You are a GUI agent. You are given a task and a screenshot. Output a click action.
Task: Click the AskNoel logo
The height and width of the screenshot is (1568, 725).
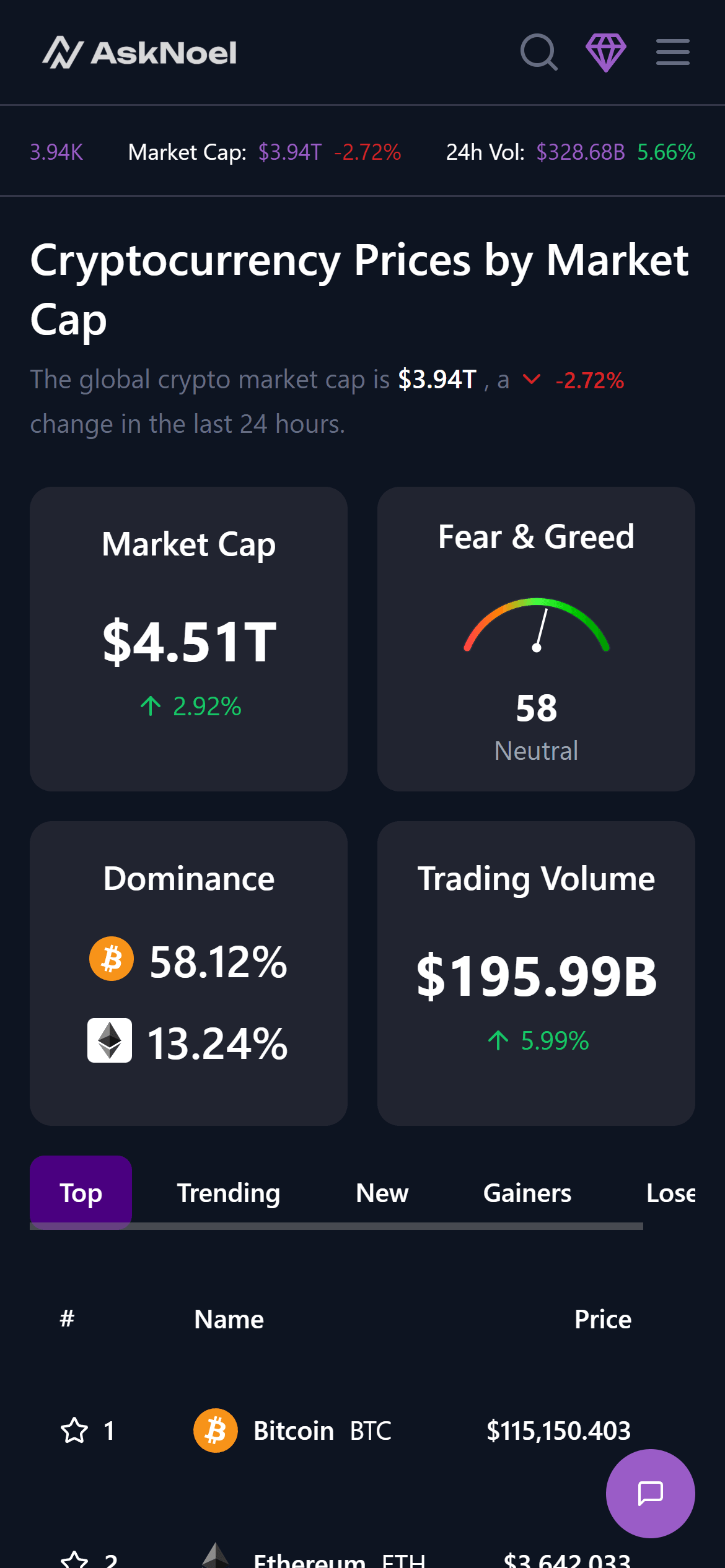click(140, 52)
